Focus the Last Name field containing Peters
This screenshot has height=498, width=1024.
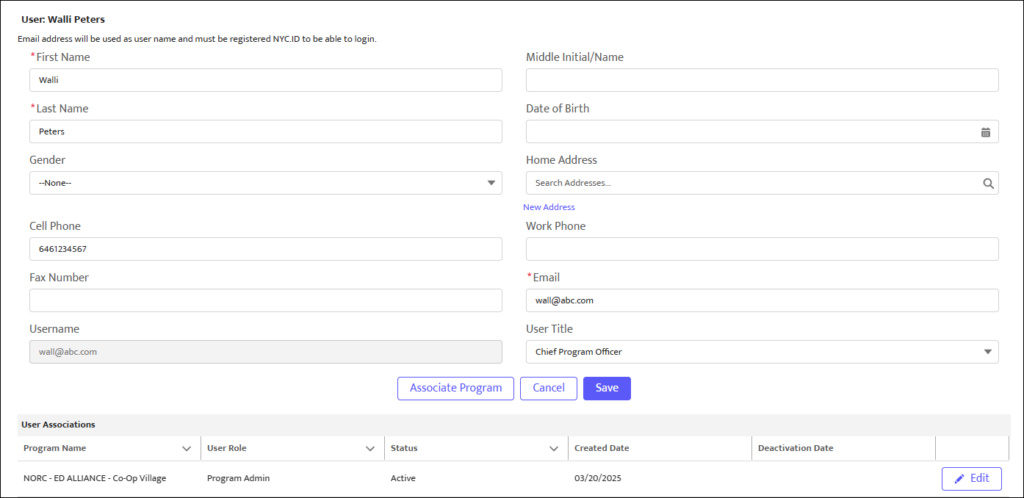[x=266, y=131]
